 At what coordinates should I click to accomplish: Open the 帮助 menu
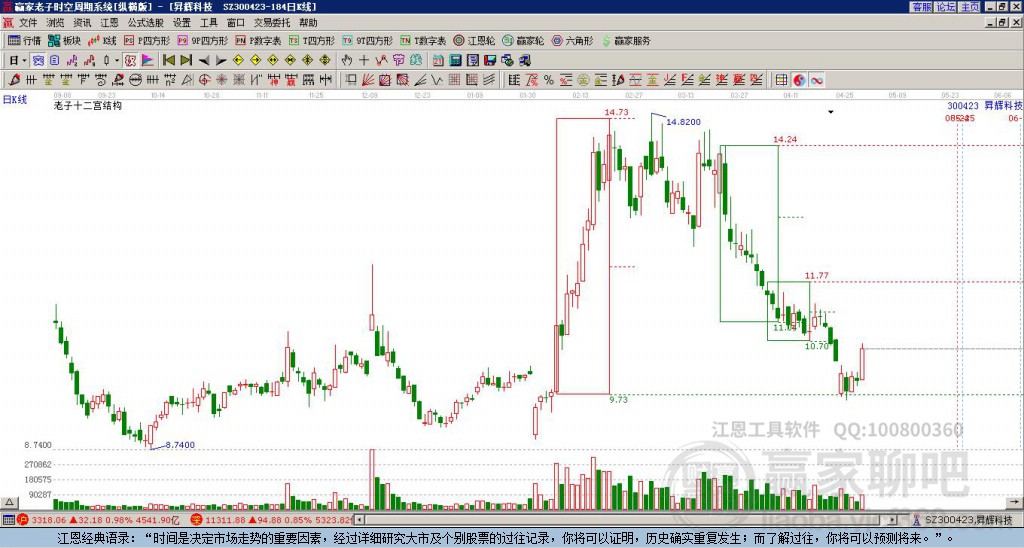point(308,23)
